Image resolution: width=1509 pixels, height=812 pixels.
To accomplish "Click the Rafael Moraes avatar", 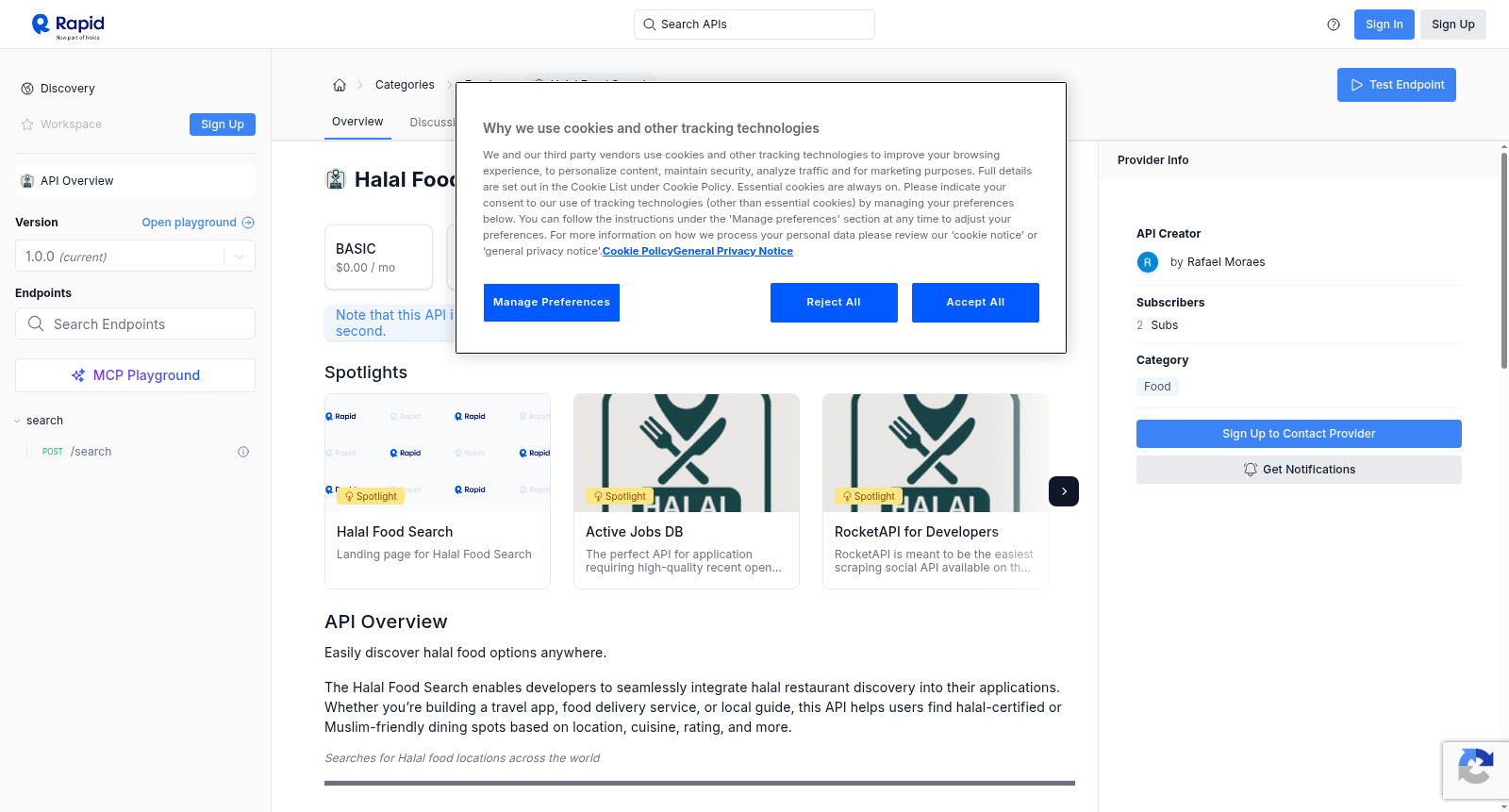I will point(1148,262).
